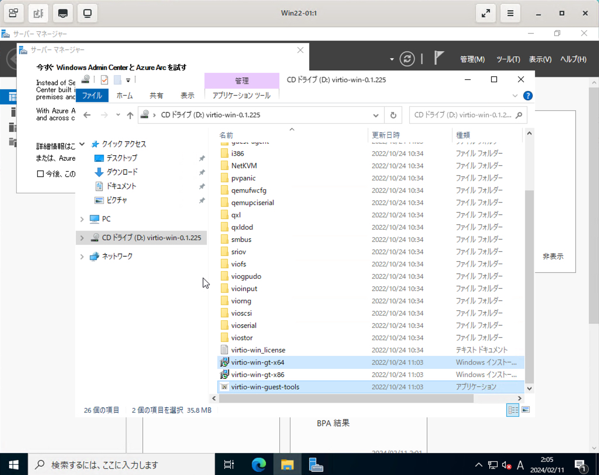Click the Explorer help question mark icon

[x=528, y=96]
